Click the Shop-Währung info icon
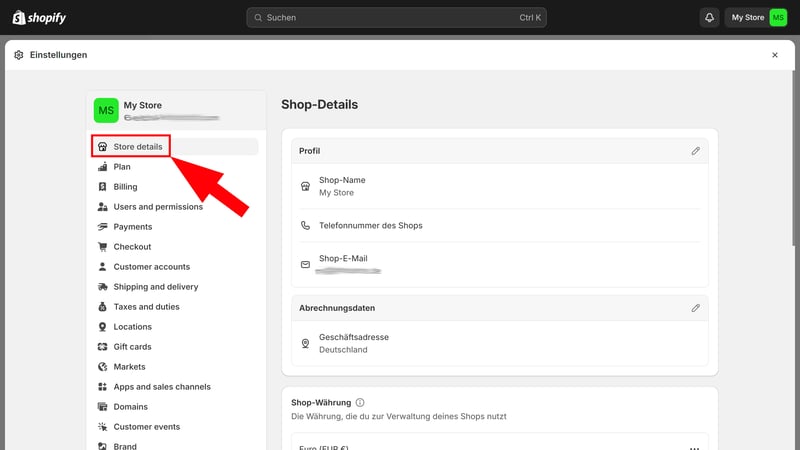Image resolution: width=800 pixels, height=450 pixels. point(360,402)
